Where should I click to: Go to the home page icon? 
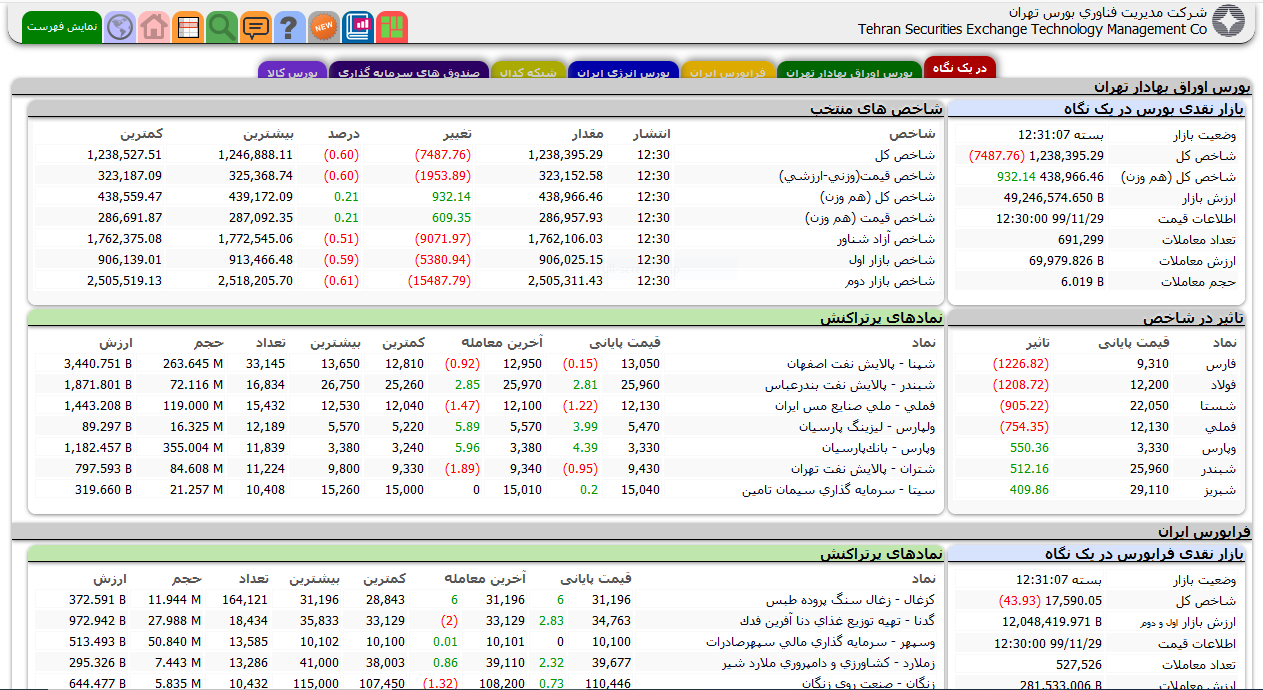click(x=154, y=27)
